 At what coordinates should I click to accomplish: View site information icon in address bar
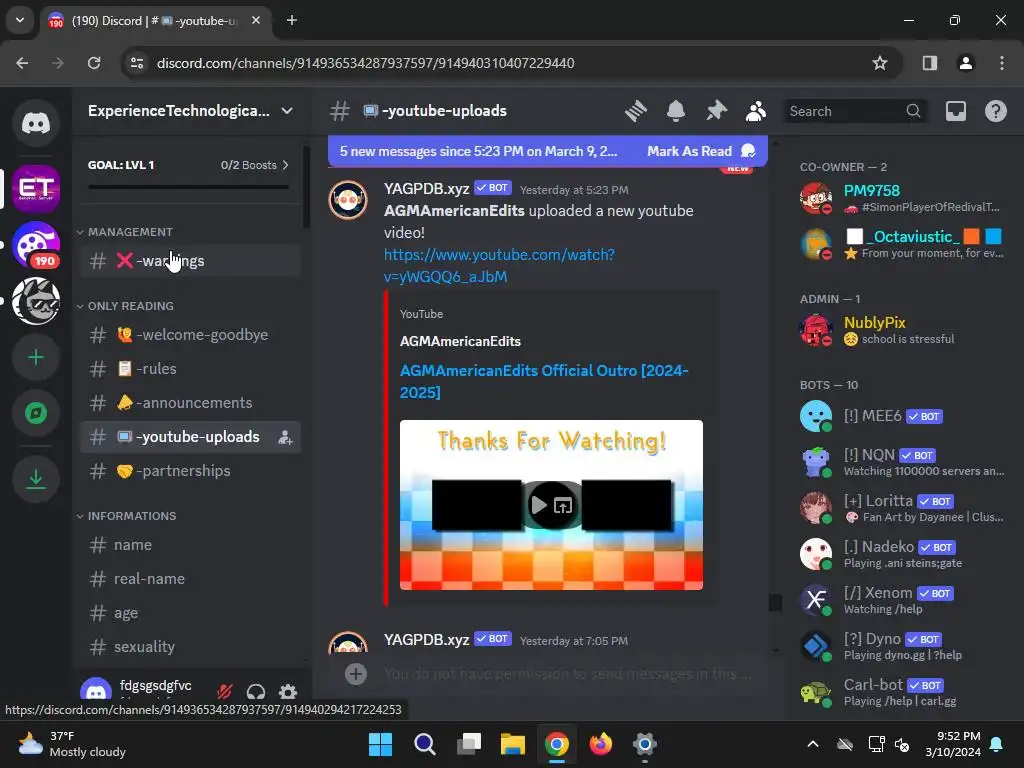click(137, 63)
